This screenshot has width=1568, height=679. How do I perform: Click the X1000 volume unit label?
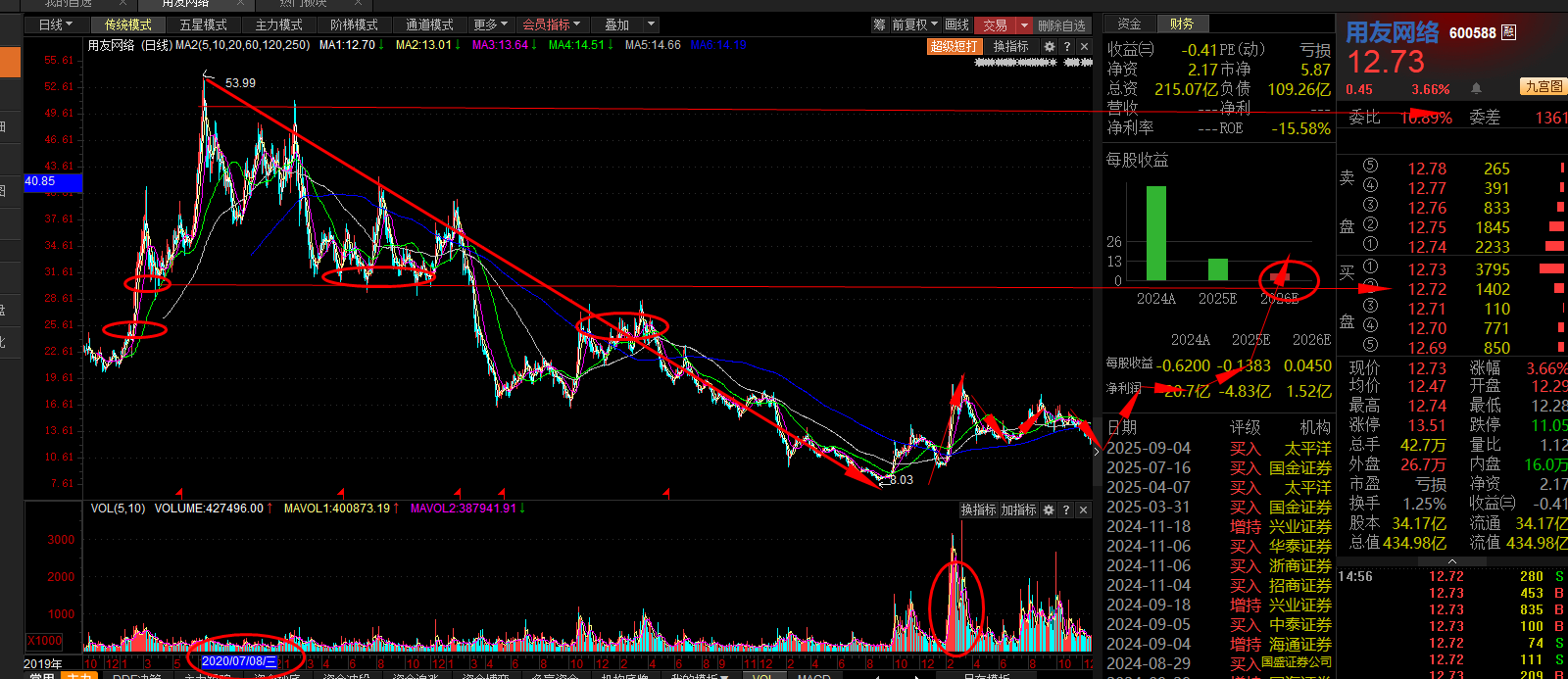tap(44, 640)
